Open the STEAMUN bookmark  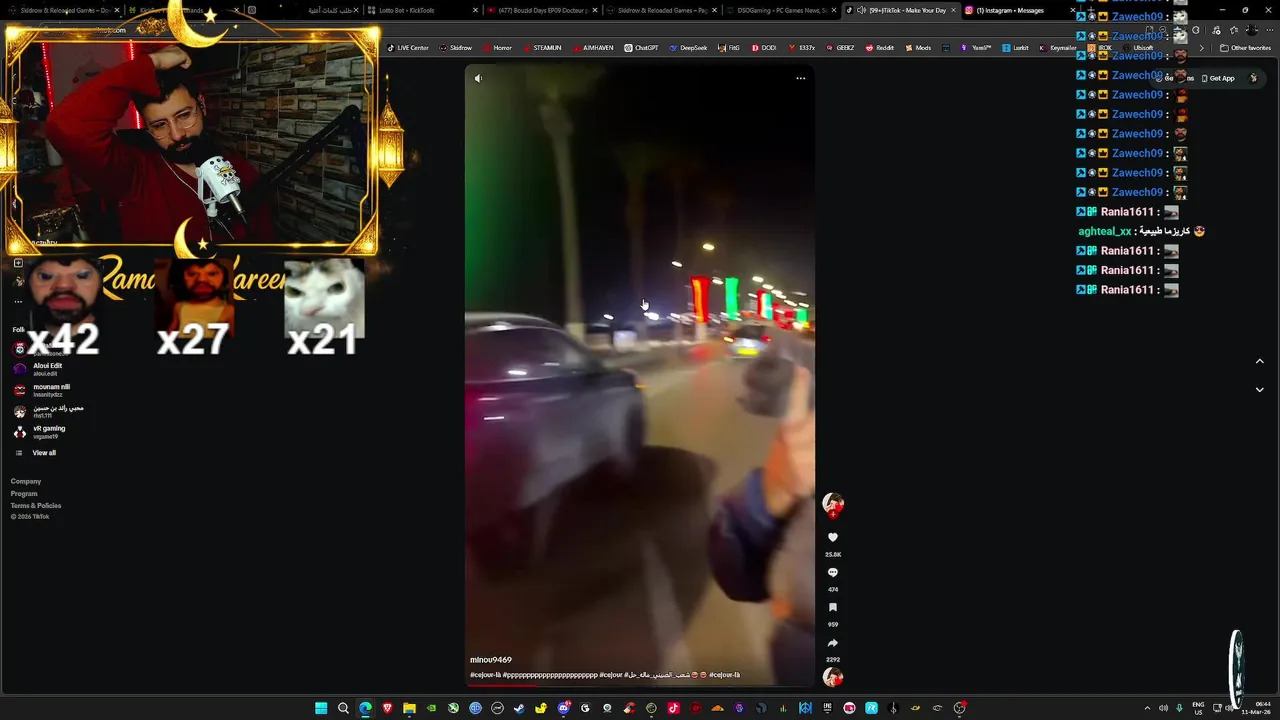(x=542, y=48)
